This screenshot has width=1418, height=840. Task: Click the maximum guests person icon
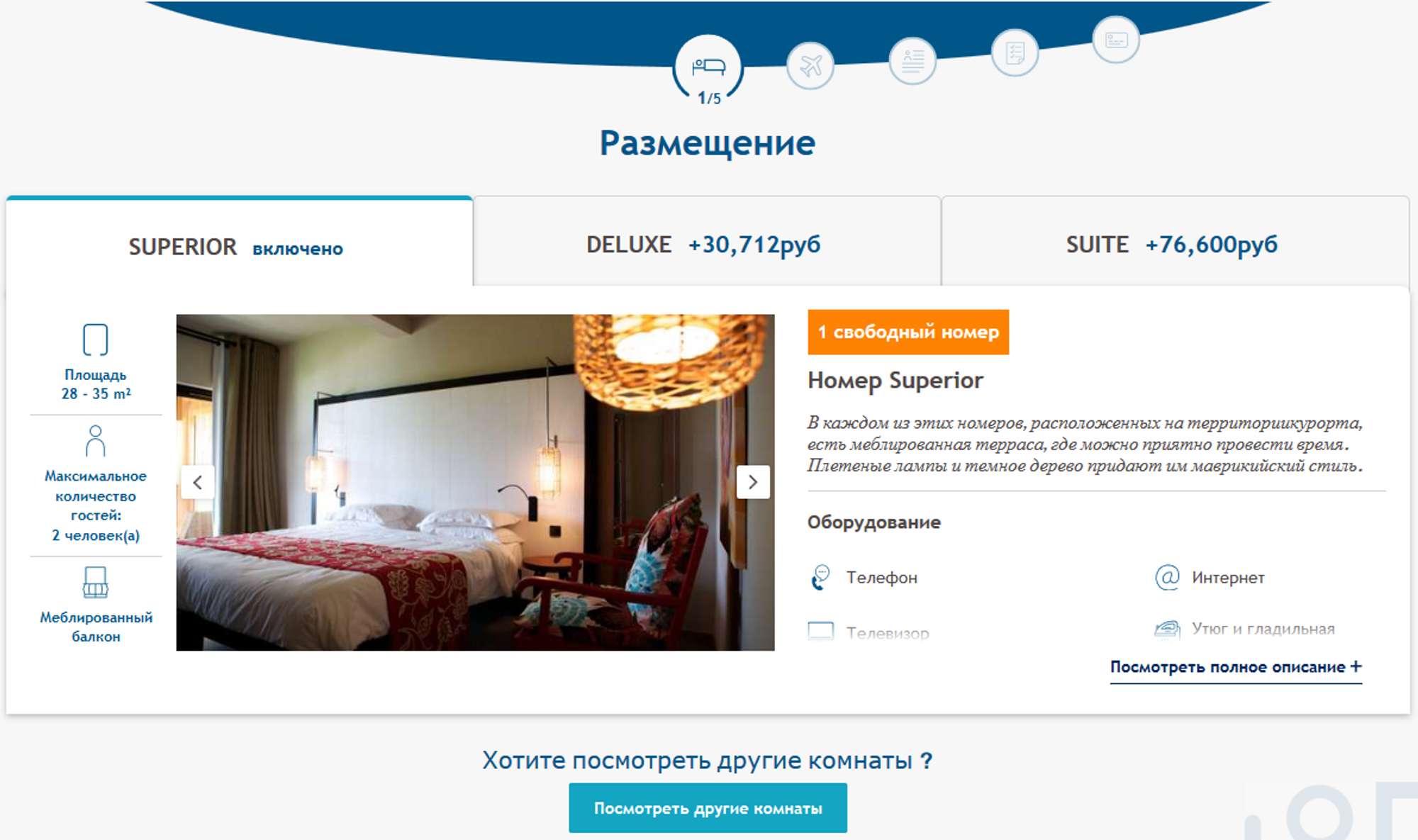[96, 441]
